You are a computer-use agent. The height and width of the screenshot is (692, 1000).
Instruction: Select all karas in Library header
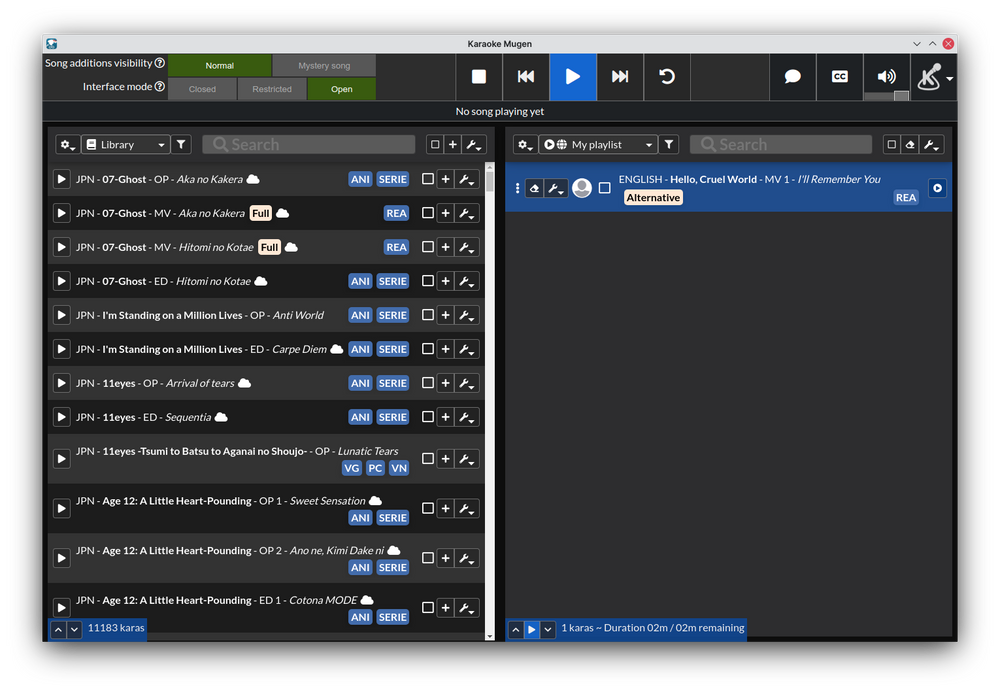(x=435, y=145)
